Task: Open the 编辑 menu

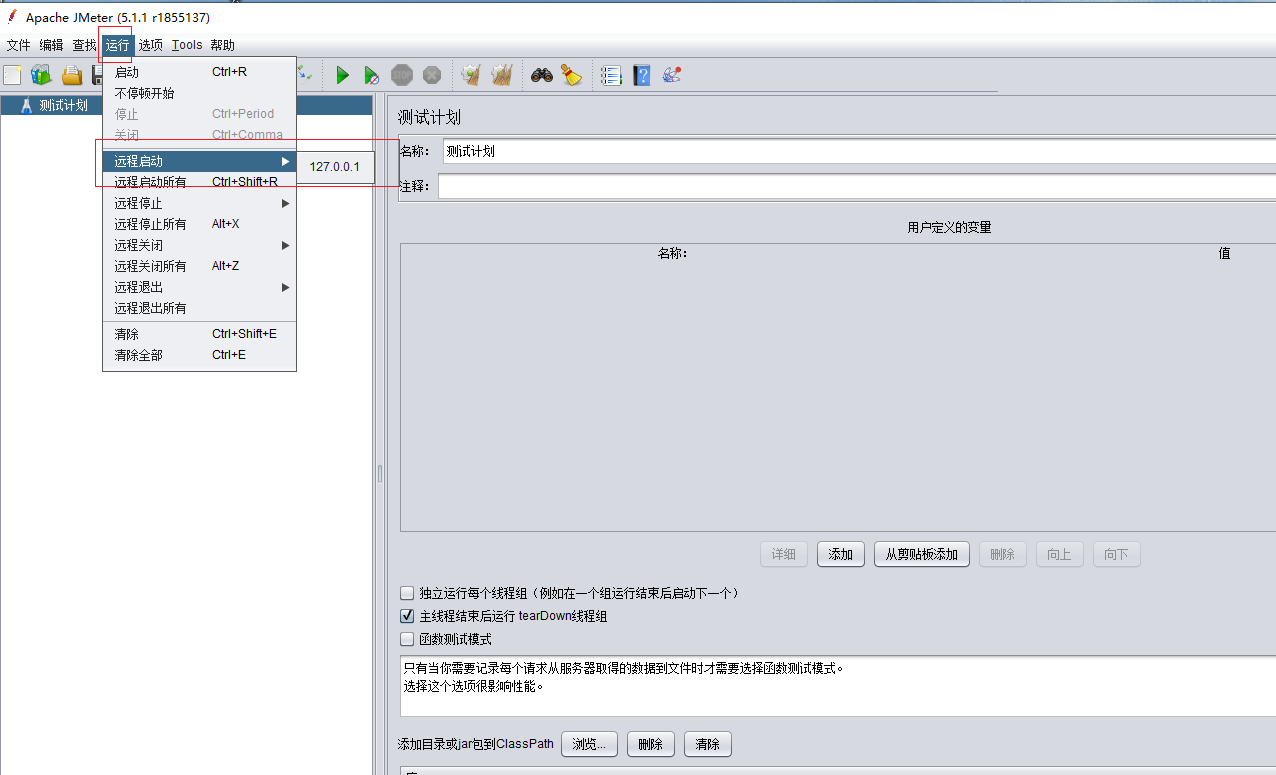Action: (51, 45)
